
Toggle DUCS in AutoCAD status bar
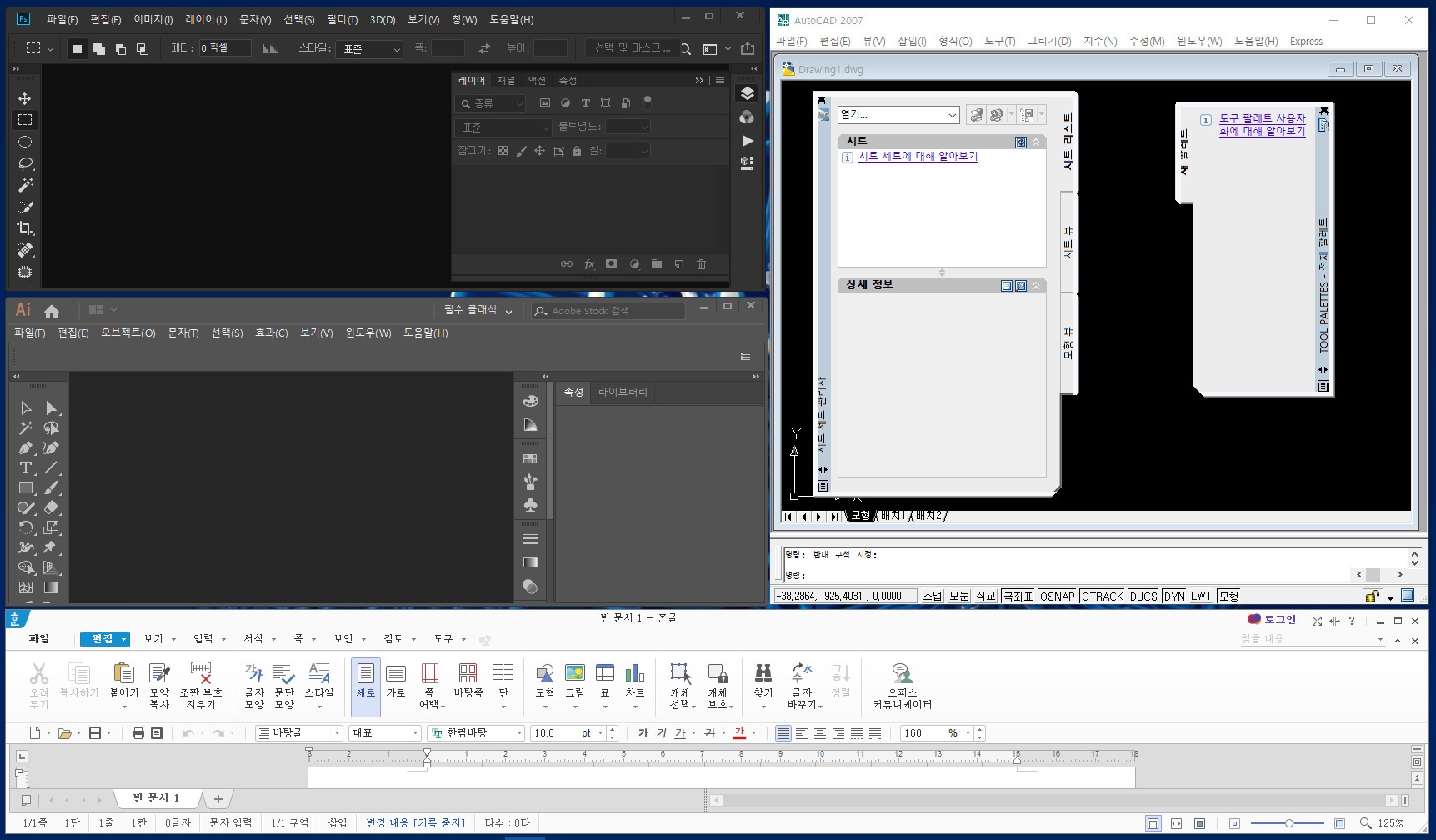point(1143,597)
